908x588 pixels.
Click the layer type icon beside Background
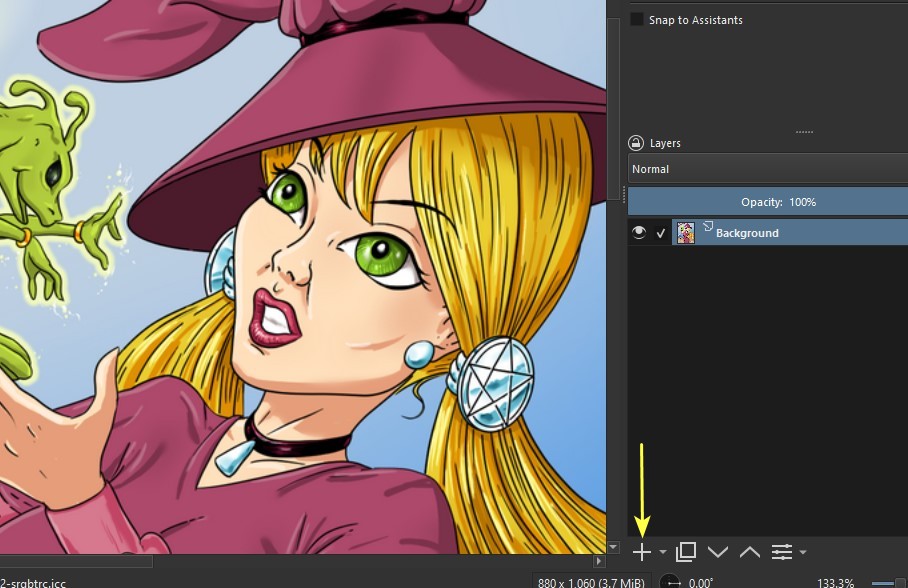coord(708,227)
